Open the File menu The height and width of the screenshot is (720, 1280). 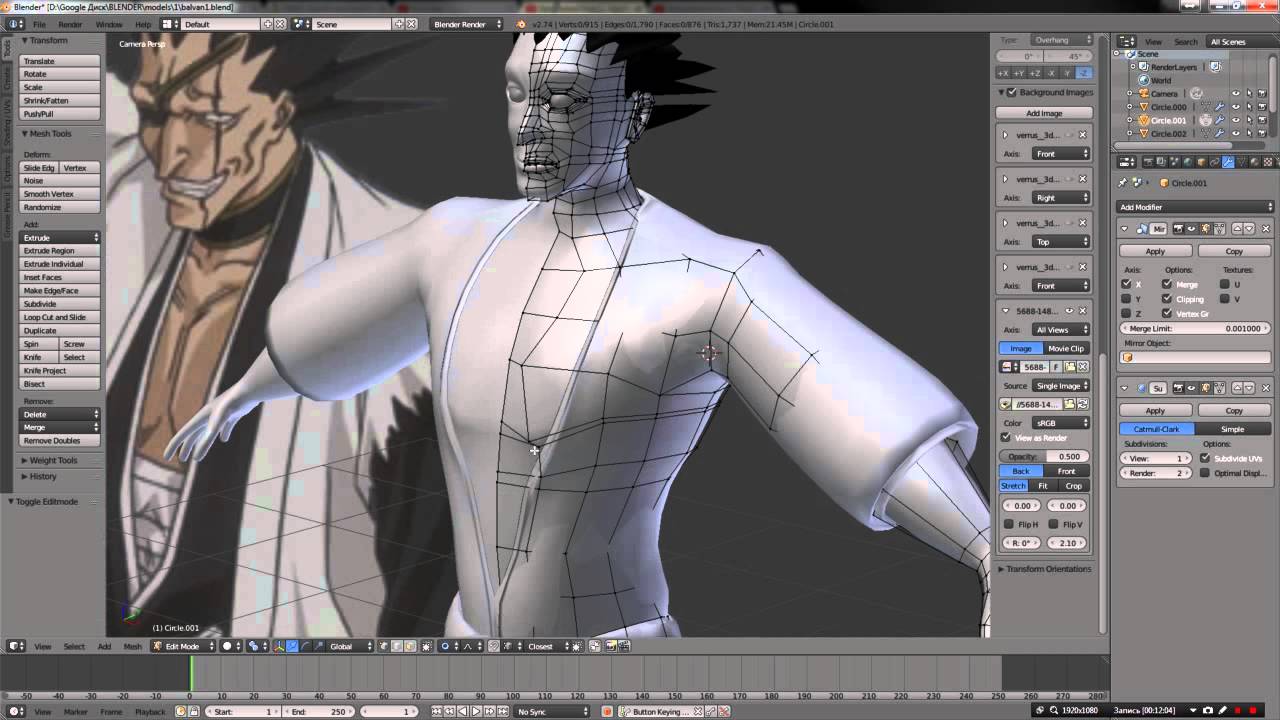click(x=39, y=24)
